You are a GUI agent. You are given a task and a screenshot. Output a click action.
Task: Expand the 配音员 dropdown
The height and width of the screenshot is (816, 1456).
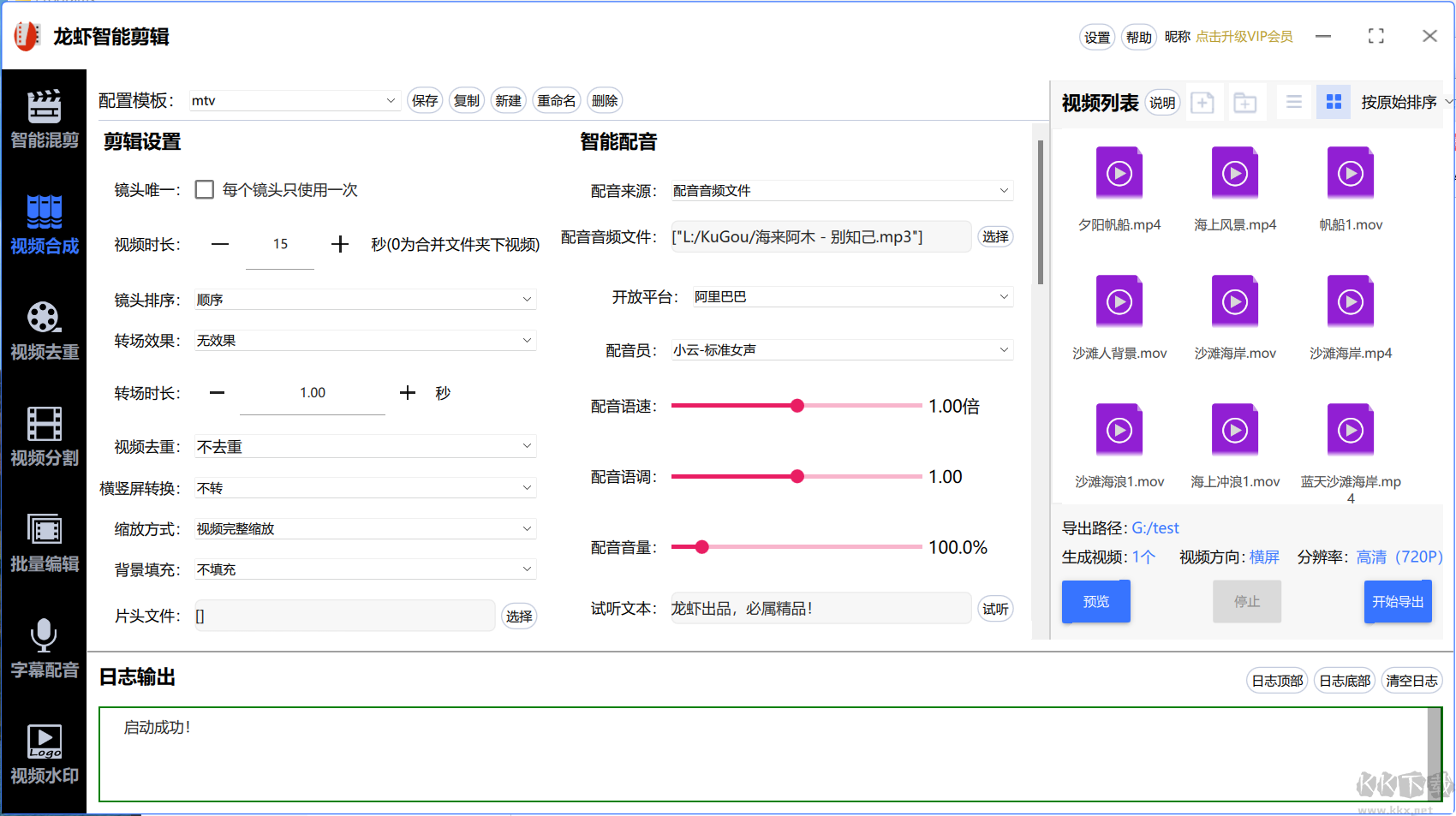tap(842, 349)
